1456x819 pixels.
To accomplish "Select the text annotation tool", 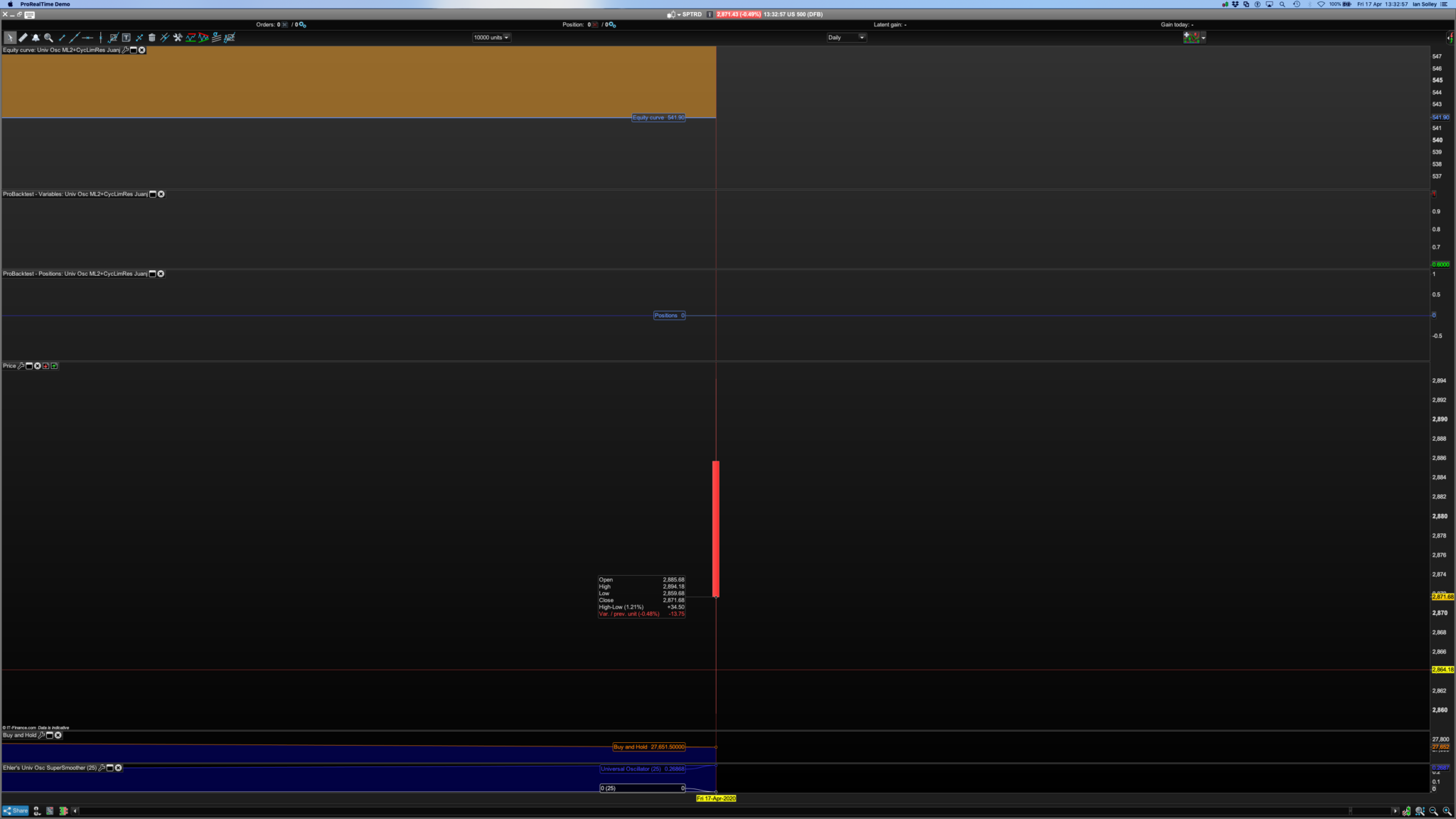I will (126, 38).
